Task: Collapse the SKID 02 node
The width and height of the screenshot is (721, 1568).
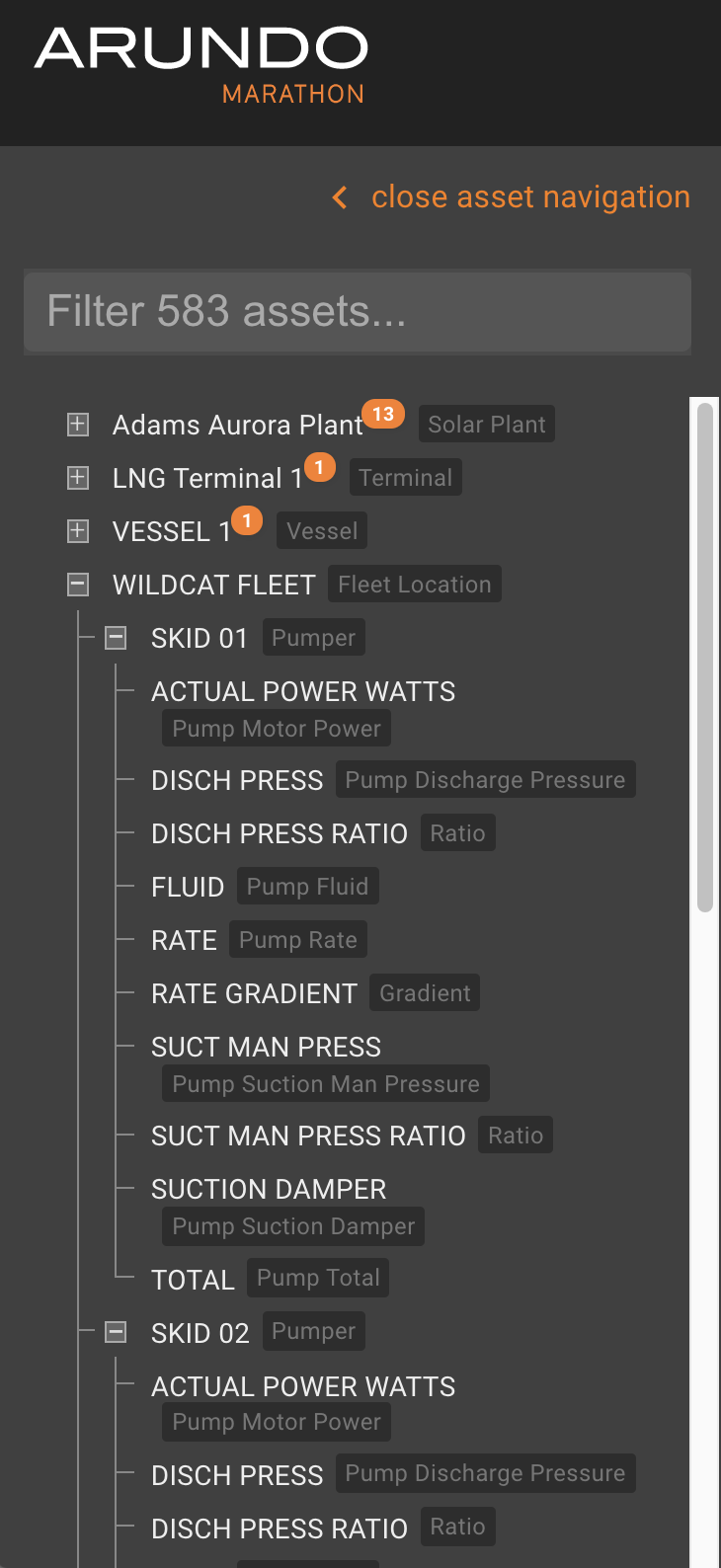Action: click(x=116, y=1331)
